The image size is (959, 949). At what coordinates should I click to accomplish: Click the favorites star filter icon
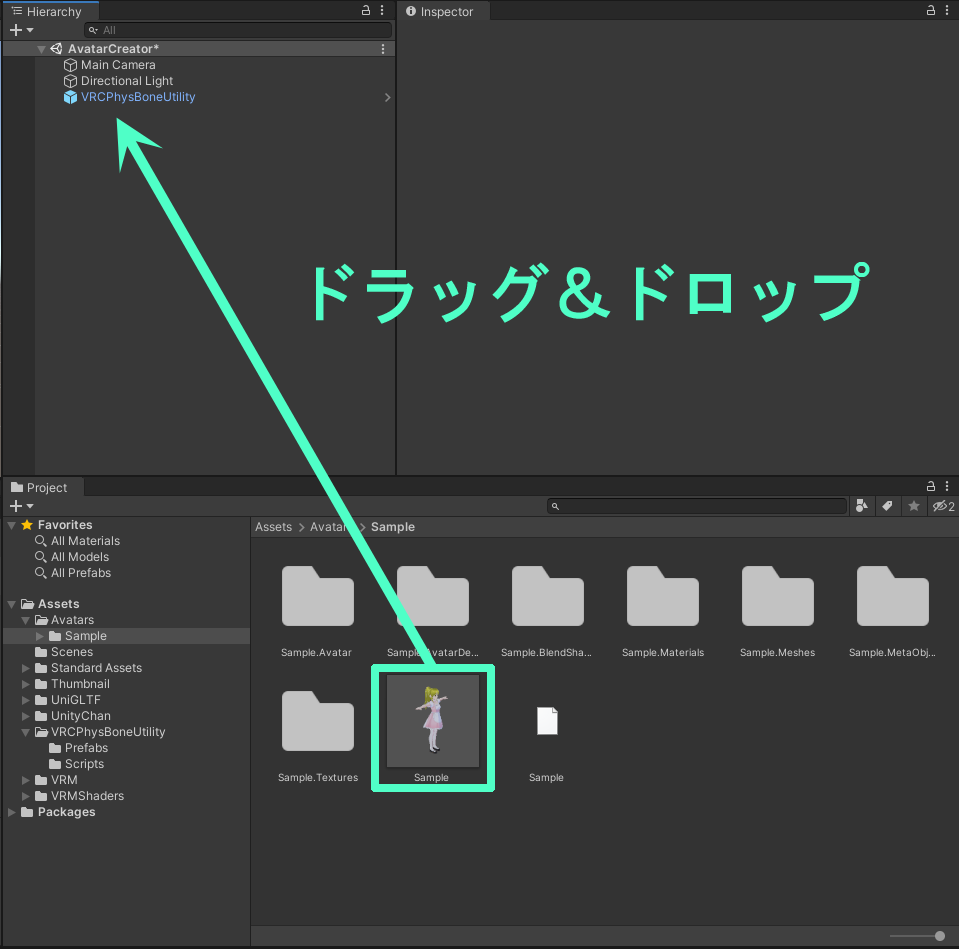(x=913, y=506)
